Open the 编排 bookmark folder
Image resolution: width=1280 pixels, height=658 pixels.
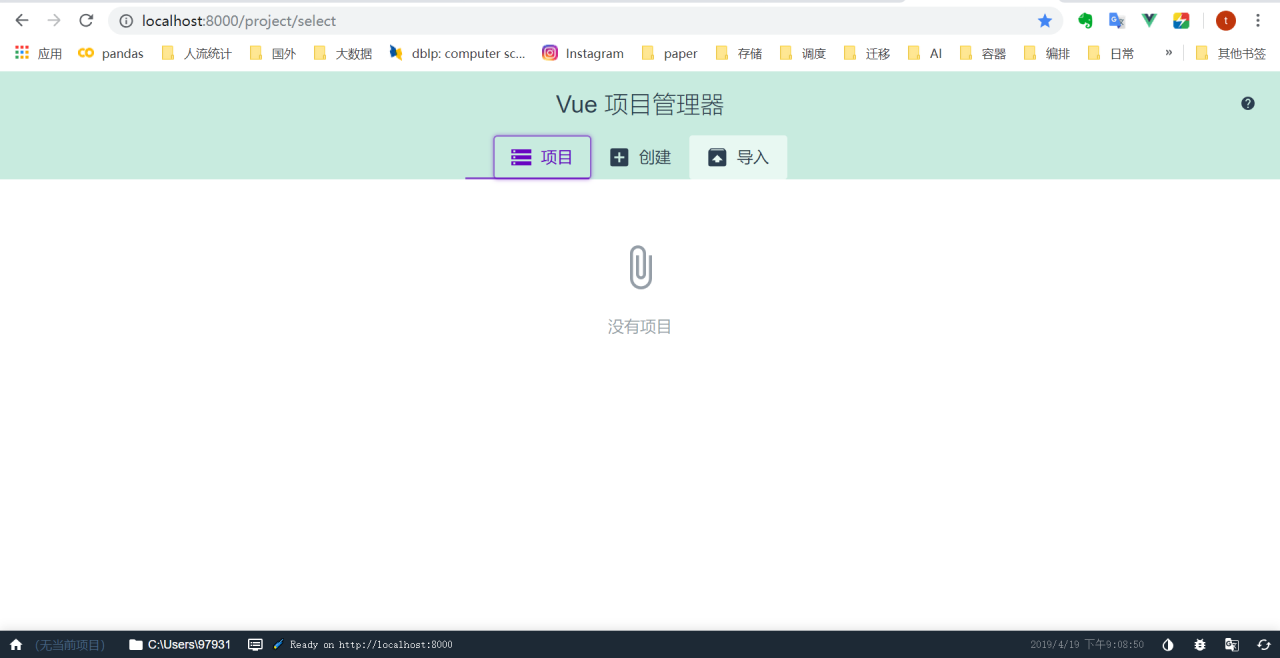1046,53
